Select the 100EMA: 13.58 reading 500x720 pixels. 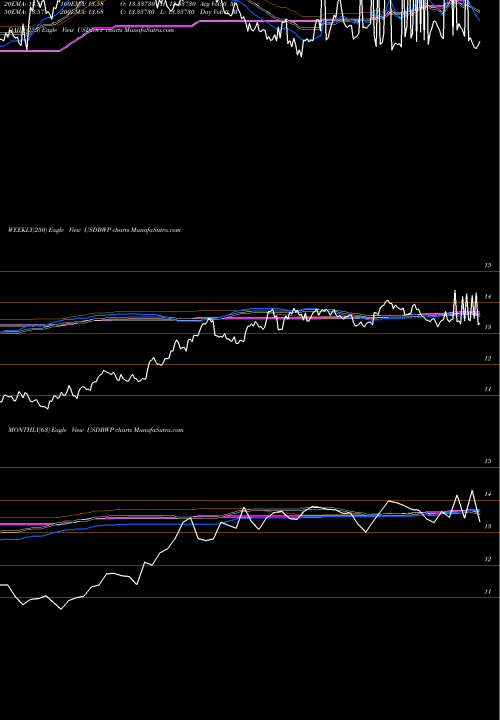coord(82,4)
